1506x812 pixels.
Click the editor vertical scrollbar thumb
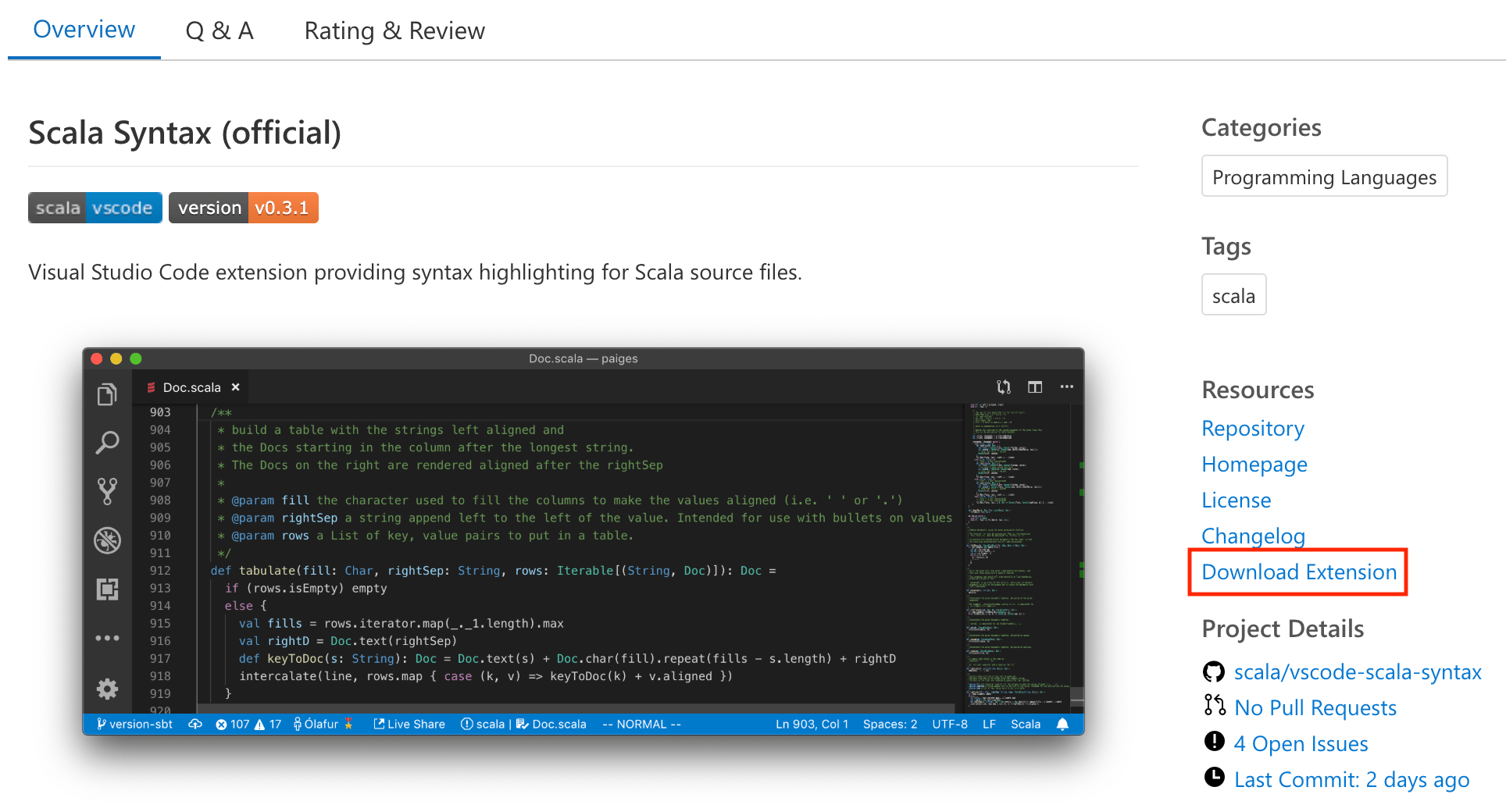(x=1077, y=696)
